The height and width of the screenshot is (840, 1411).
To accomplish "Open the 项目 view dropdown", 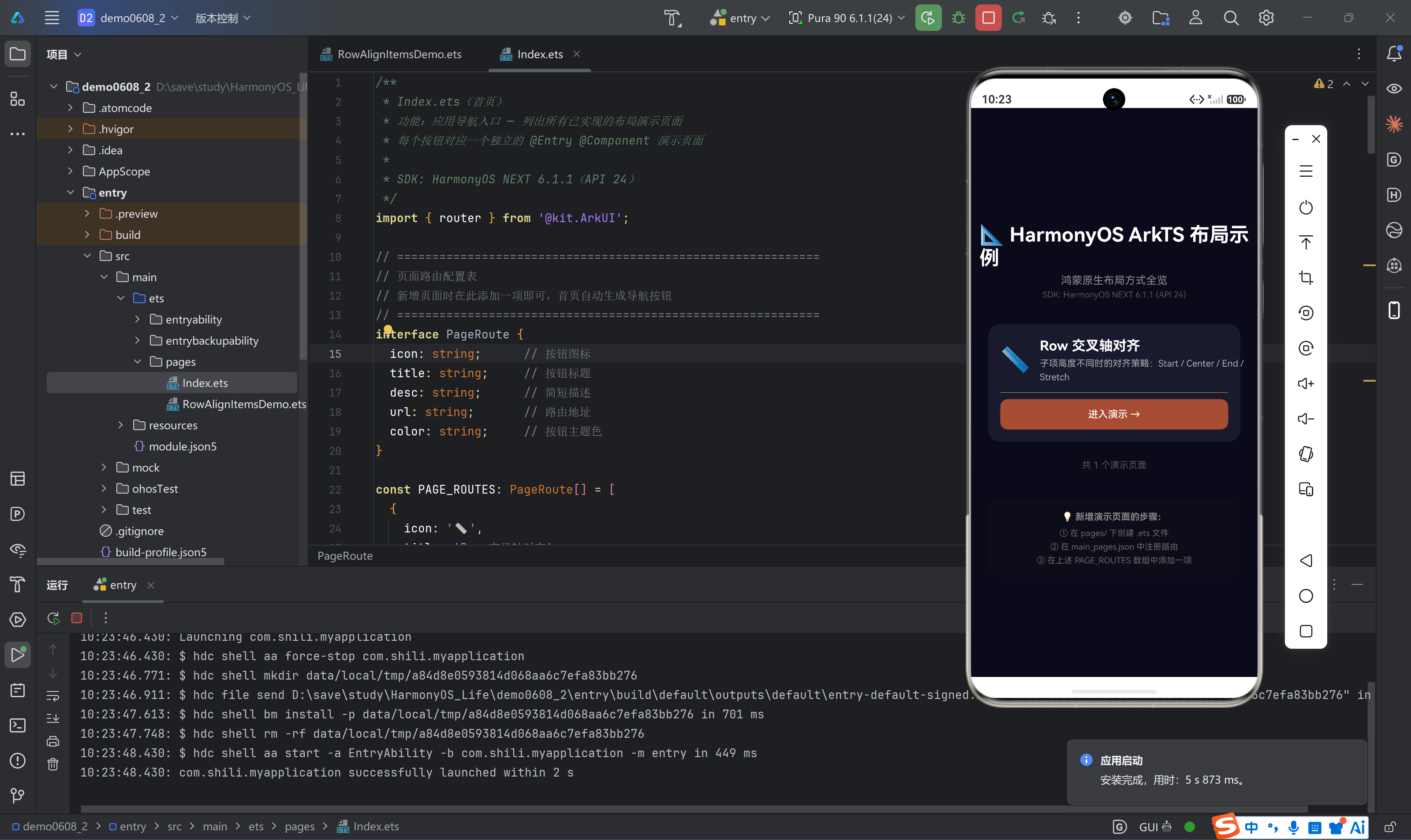I will pos(63,54).
